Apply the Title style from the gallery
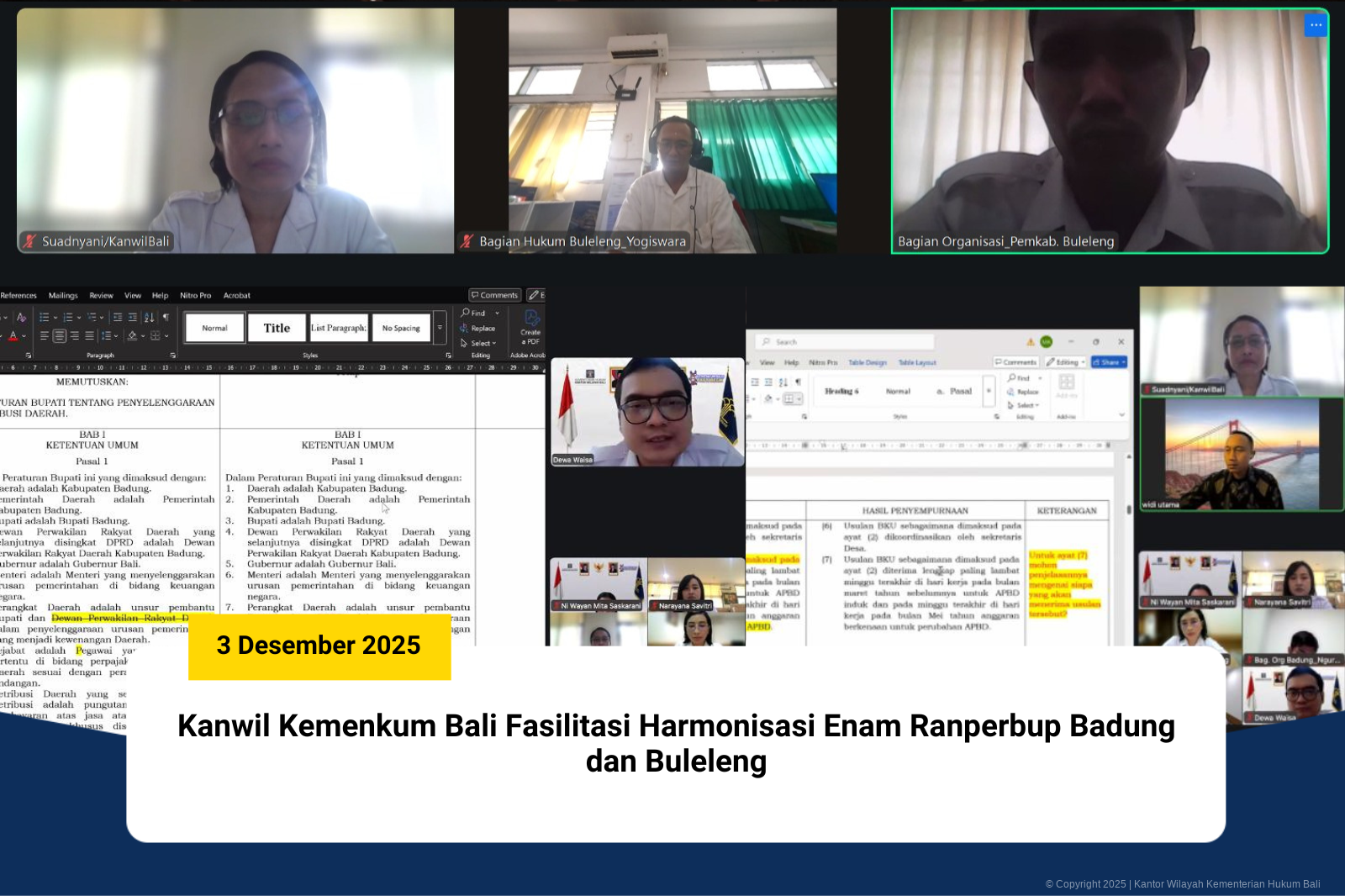 (277, 328)
